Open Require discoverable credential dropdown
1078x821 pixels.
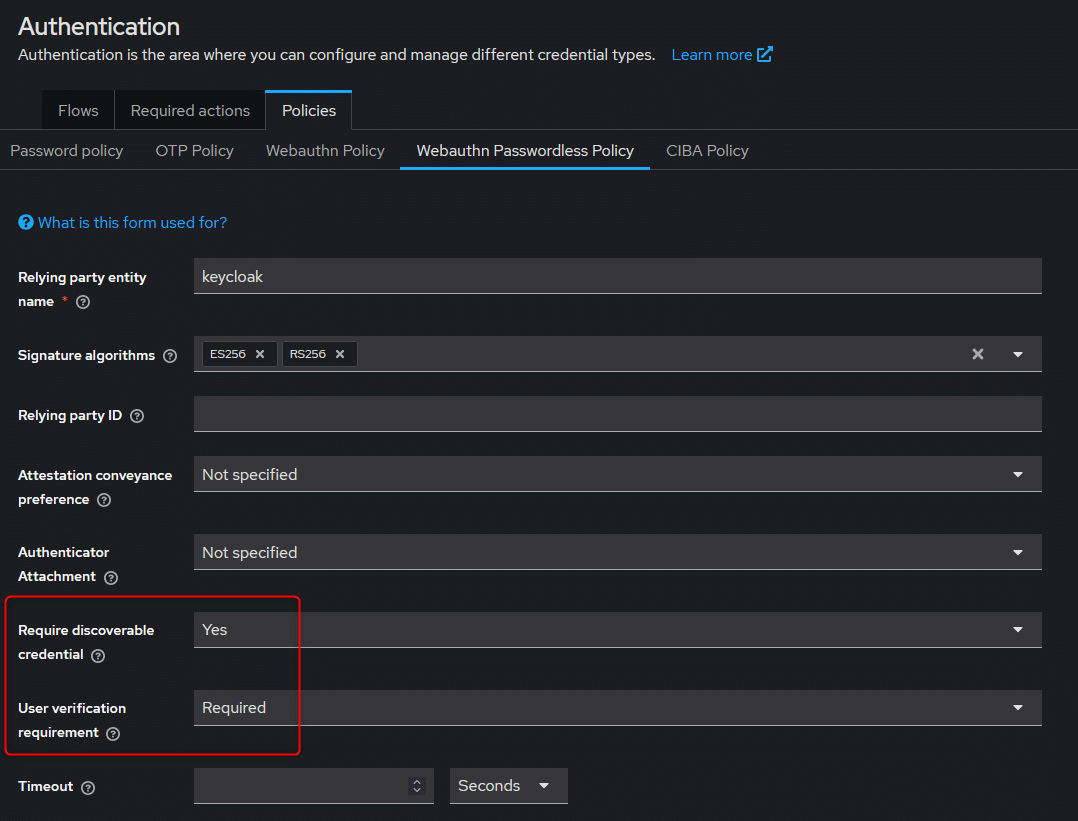[617, 630]
